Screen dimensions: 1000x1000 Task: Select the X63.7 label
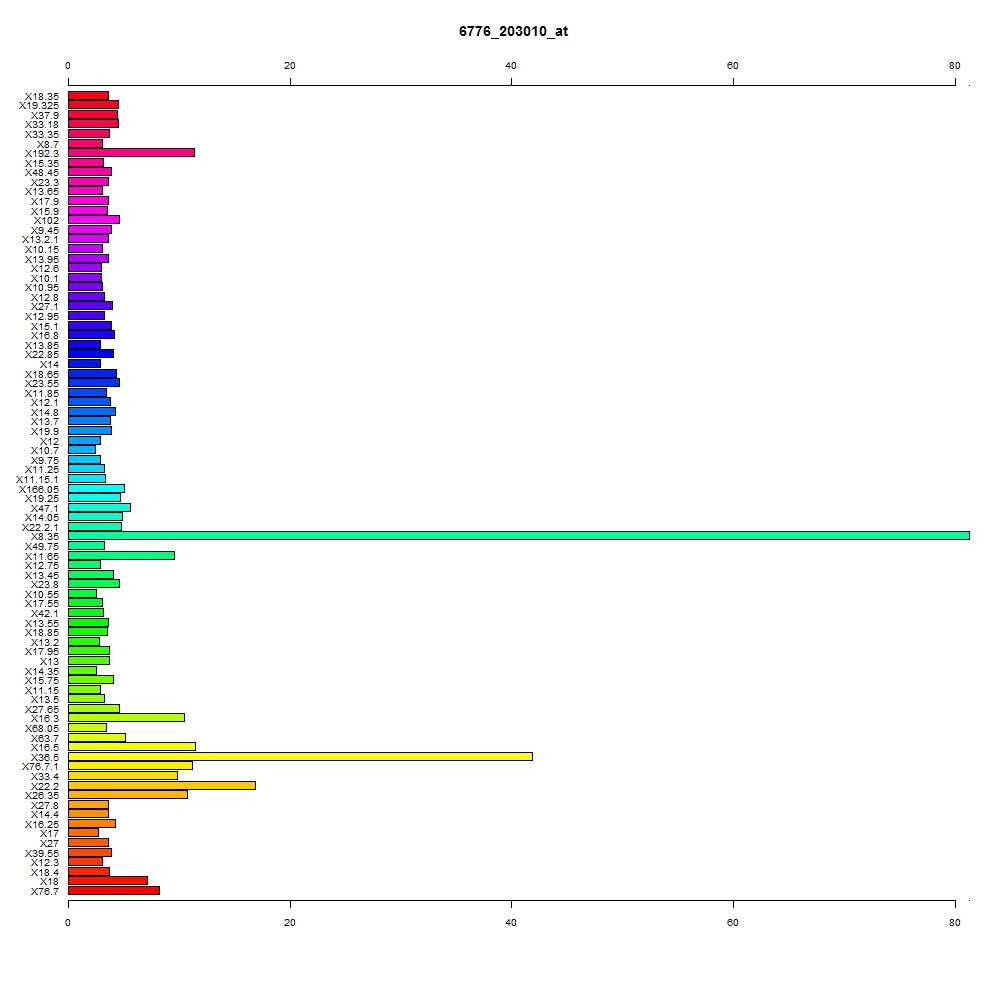click(45, 739)
